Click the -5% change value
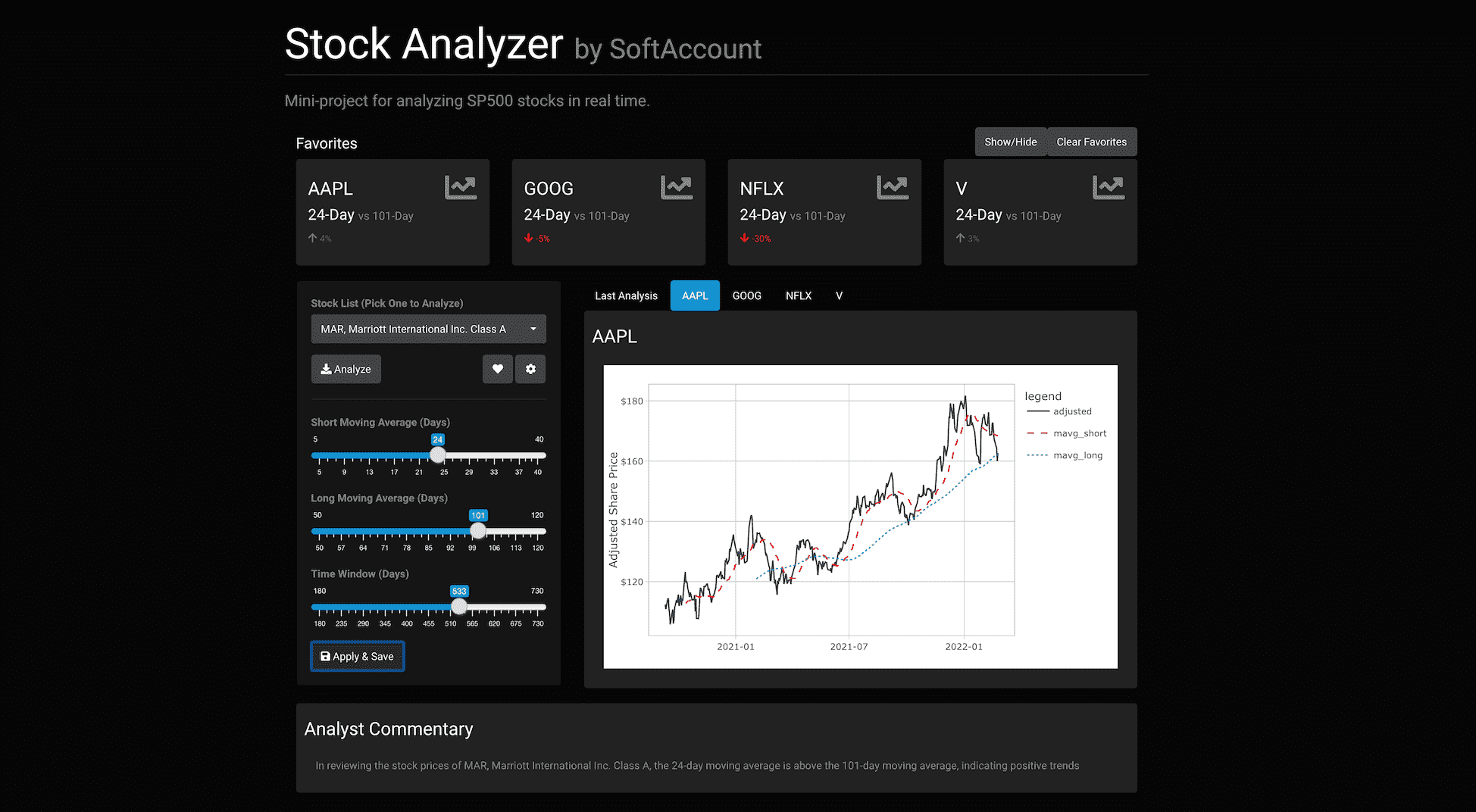1476x812 pixels. click(x=543, y=239)
